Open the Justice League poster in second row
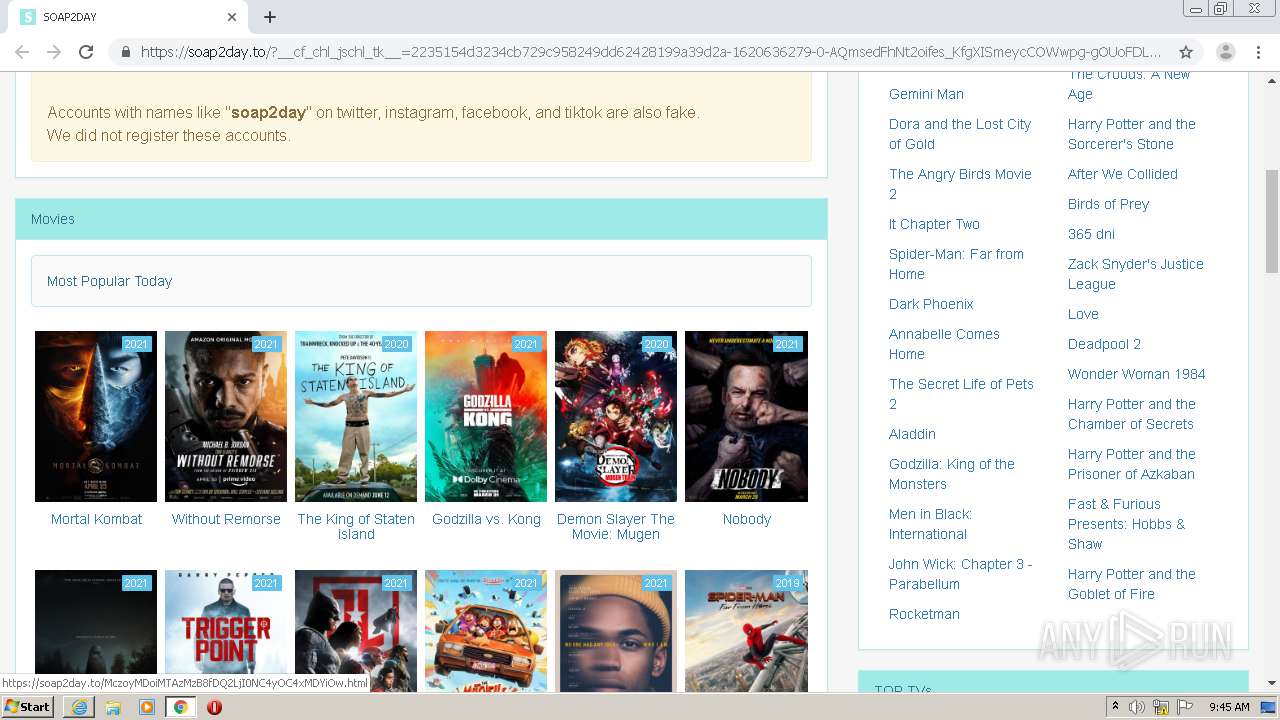This screenshot has height=720, width=1280. click(x=356, y=631)
